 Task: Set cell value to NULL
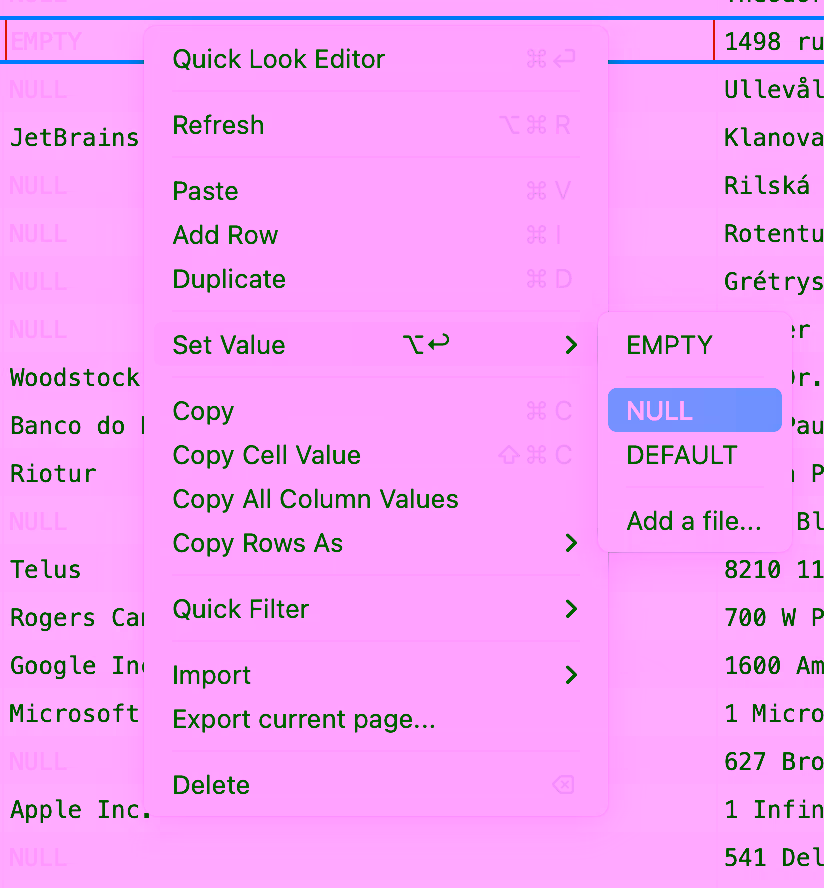click(660, 411)
